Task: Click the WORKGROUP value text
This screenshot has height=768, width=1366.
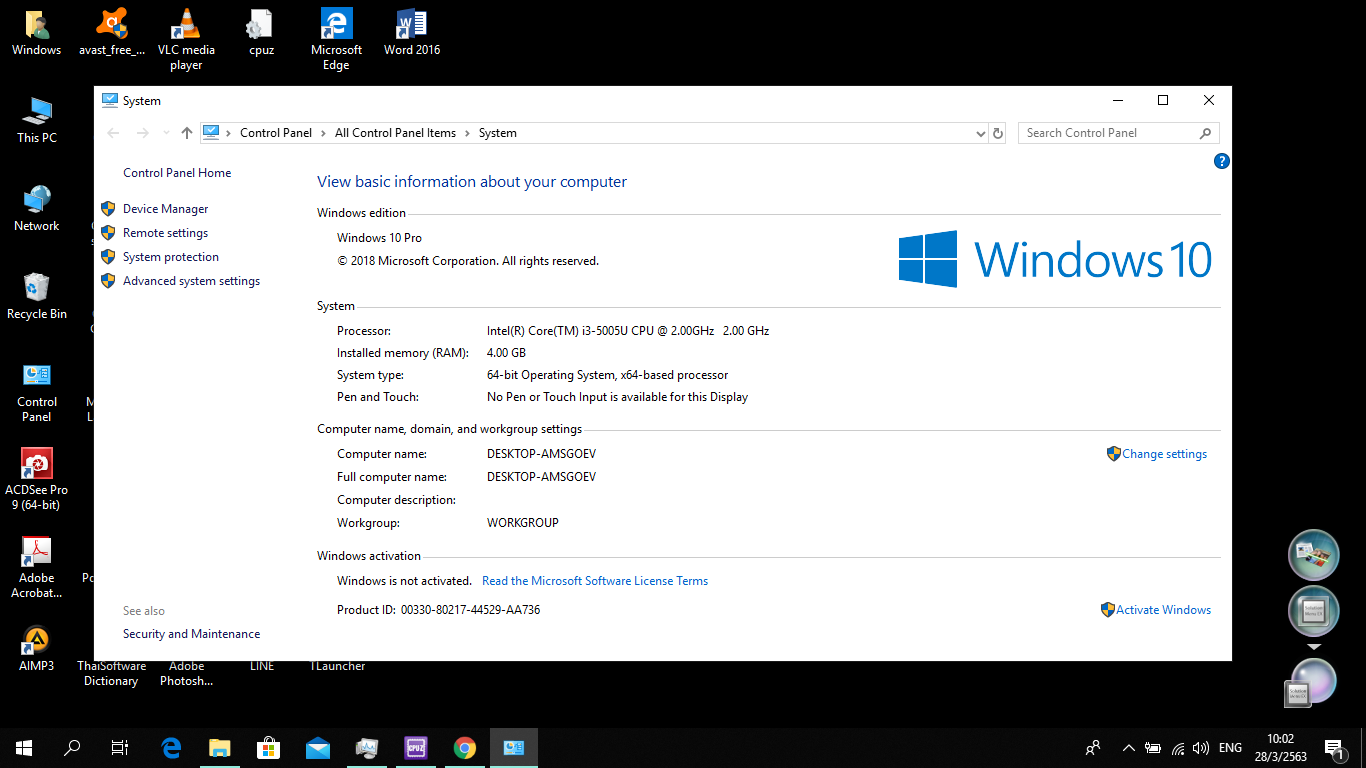Action: click(523, 523)
